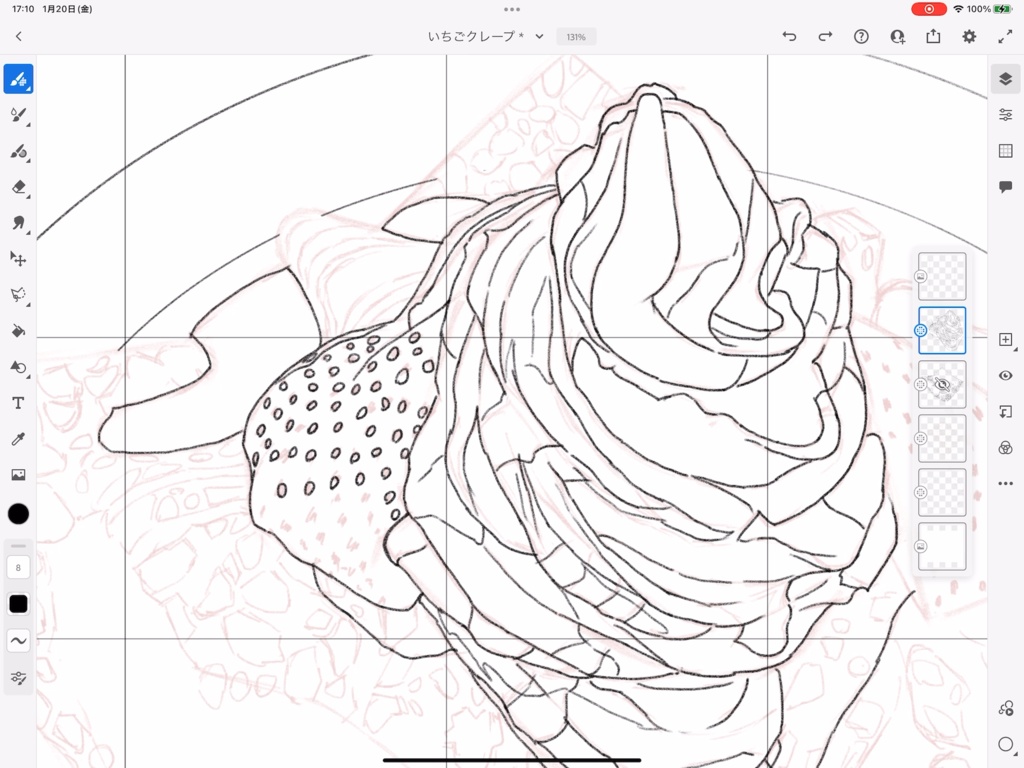Open the layer actions three-dots menu

[1006, 483]
